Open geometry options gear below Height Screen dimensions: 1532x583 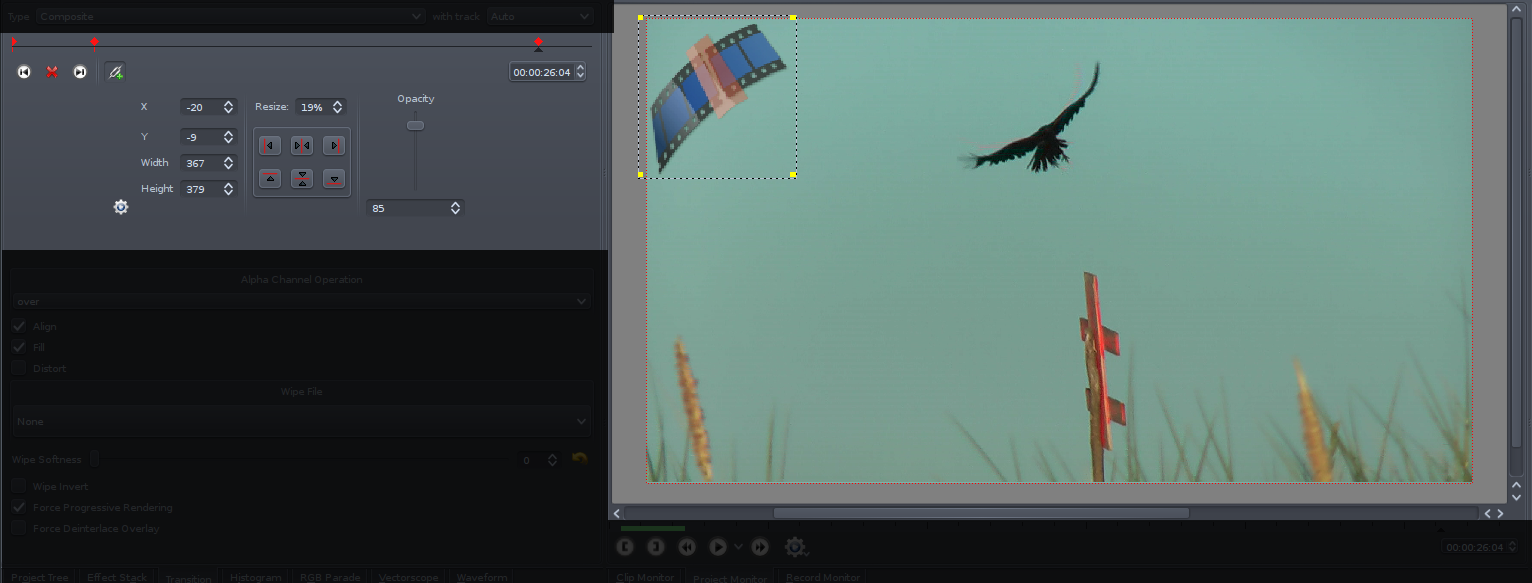(x=121, y=207)
